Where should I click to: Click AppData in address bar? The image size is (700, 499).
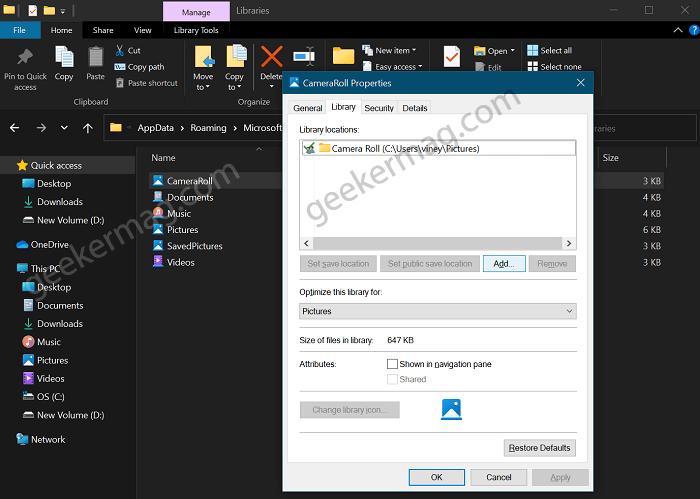pos(155,128)
